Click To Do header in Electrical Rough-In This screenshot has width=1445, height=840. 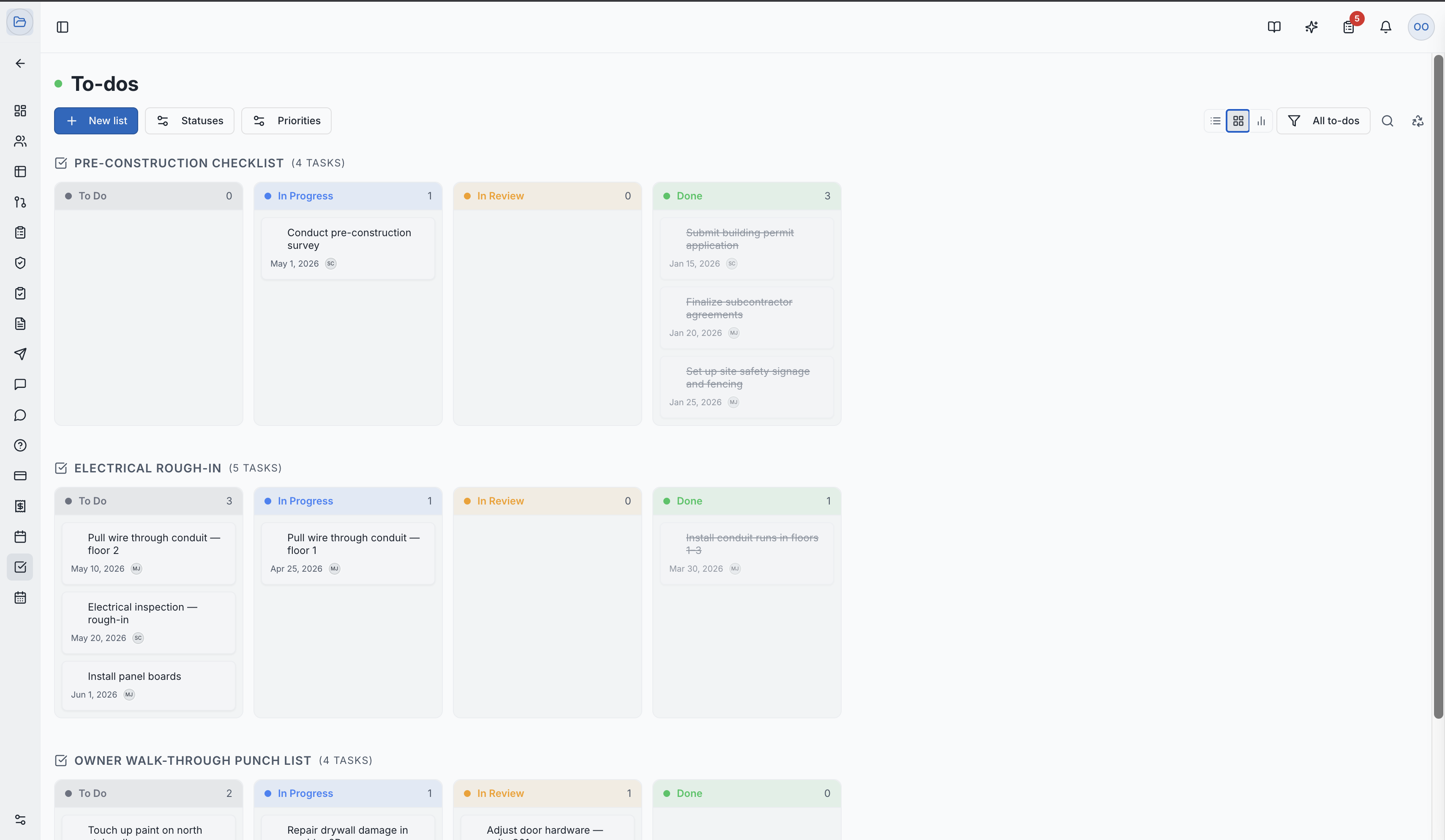[149, 501]
